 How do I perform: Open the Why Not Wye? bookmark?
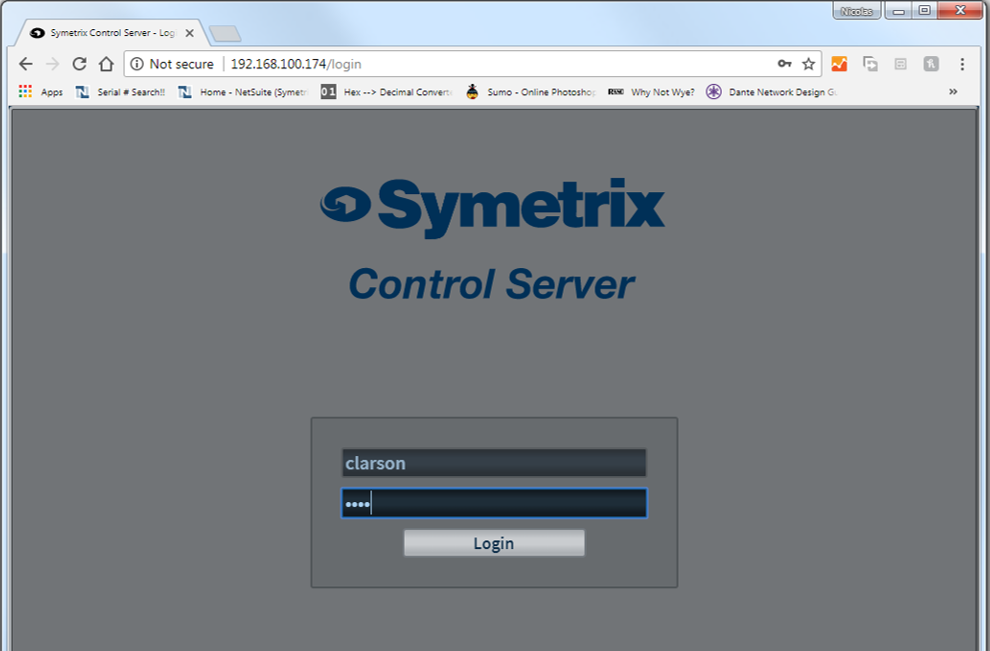click(651, 92)
